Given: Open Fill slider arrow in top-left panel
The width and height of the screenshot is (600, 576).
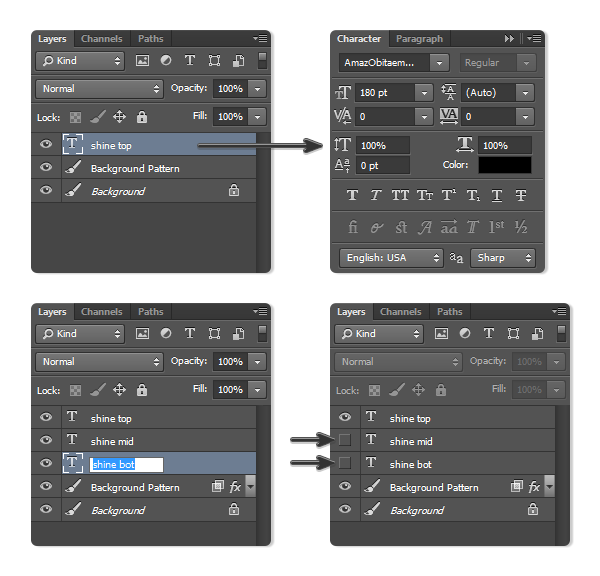Looking at the screenshot, I should pos(257,117).
